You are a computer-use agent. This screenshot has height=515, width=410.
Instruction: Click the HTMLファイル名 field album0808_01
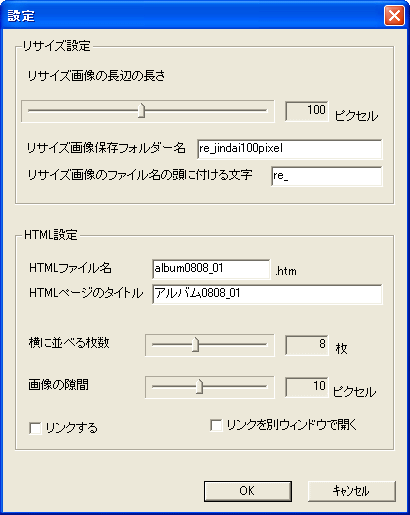pyautogui.click(x=211, y=269)
